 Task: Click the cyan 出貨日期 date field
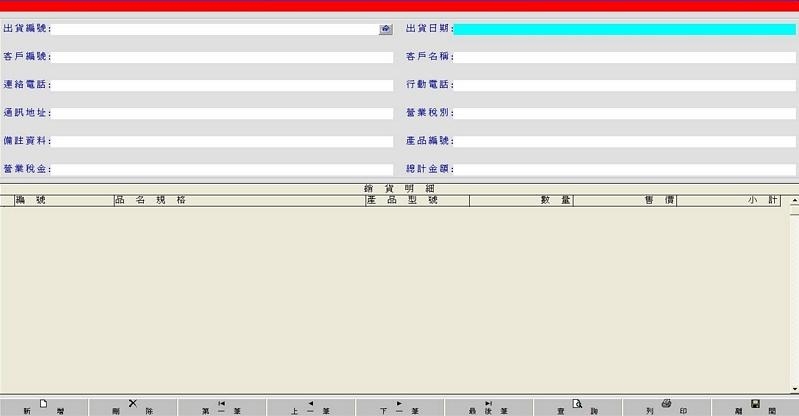pos(624,30)
